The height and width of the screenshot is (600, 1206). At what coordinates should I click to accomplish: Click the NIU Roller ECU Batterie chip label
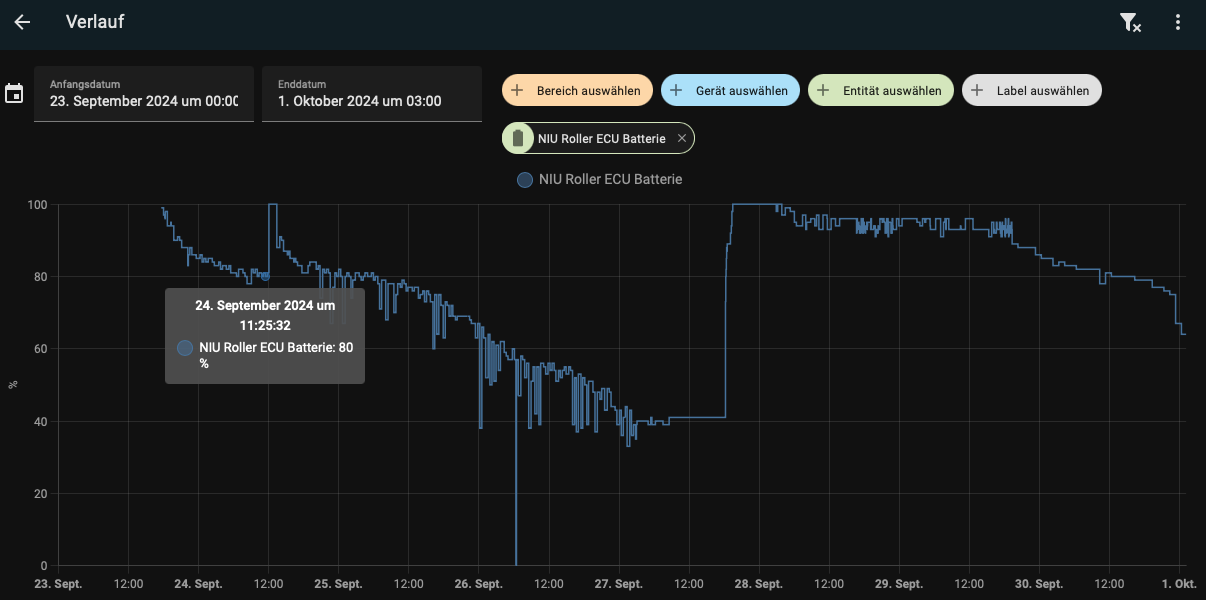601,139
